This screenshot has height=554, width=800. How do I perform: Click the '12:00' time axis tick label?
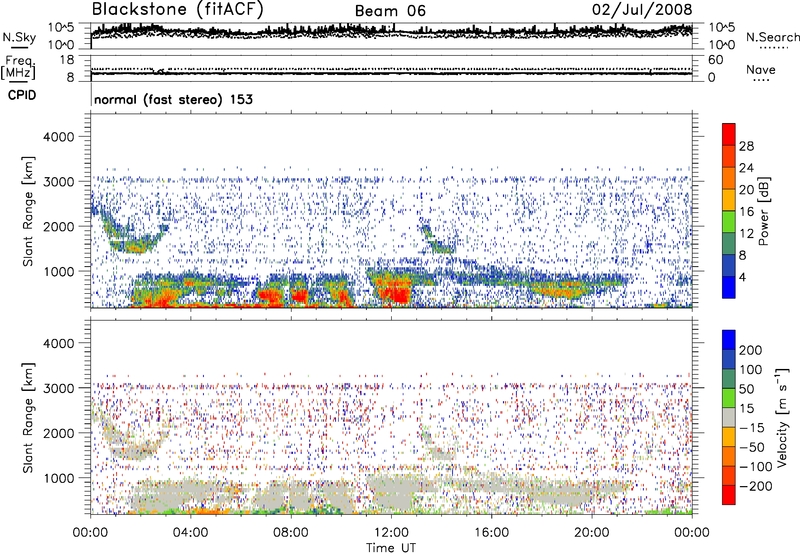pyautogui.click(x=391, y=533)
